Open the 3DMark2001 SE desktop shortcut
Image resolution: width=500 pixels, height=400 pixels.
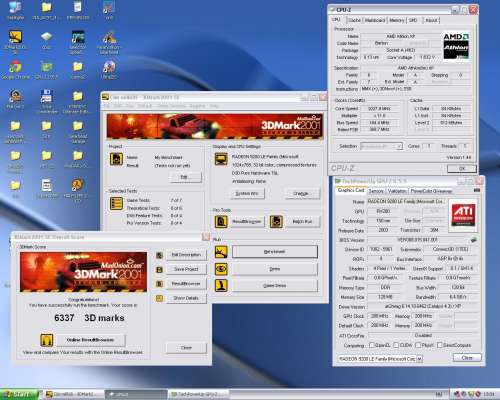pos(15,41)
